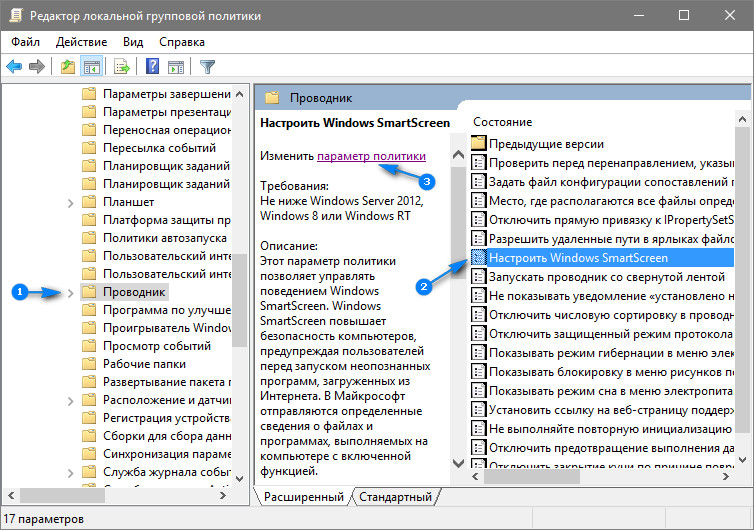This screenshot has width=754, height=530.
Task: Click the Back arrow in the toolbar
Action: 14,67
